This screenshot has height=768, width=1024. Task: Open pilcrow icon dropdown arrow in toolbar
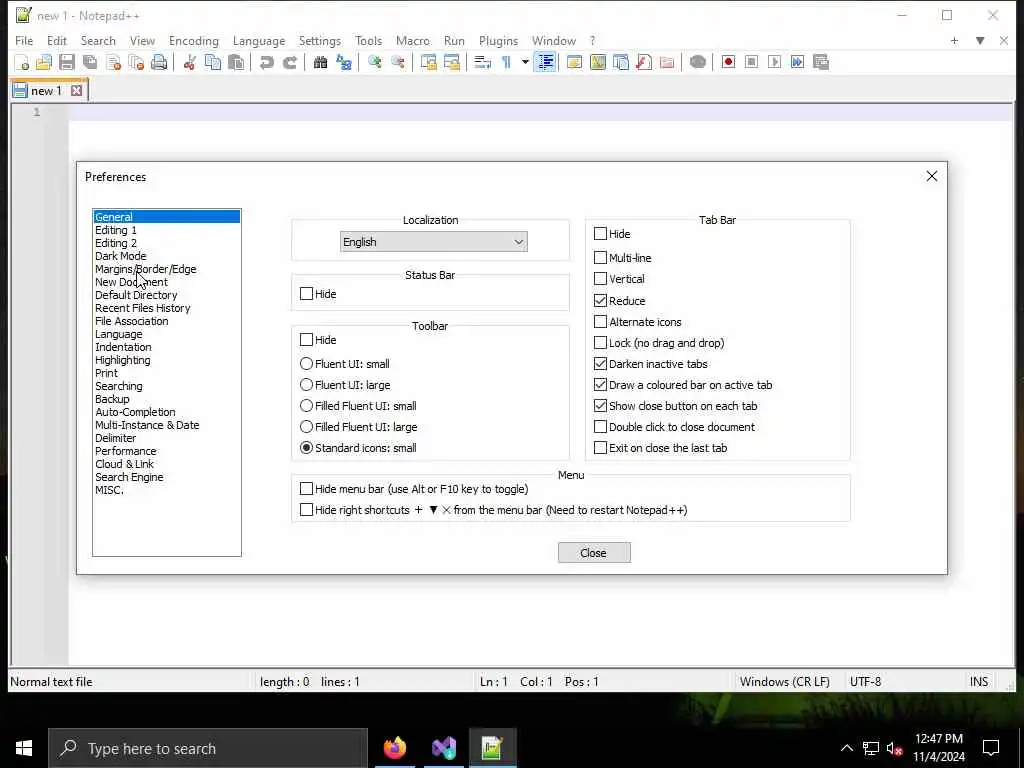tap(525, 62)
